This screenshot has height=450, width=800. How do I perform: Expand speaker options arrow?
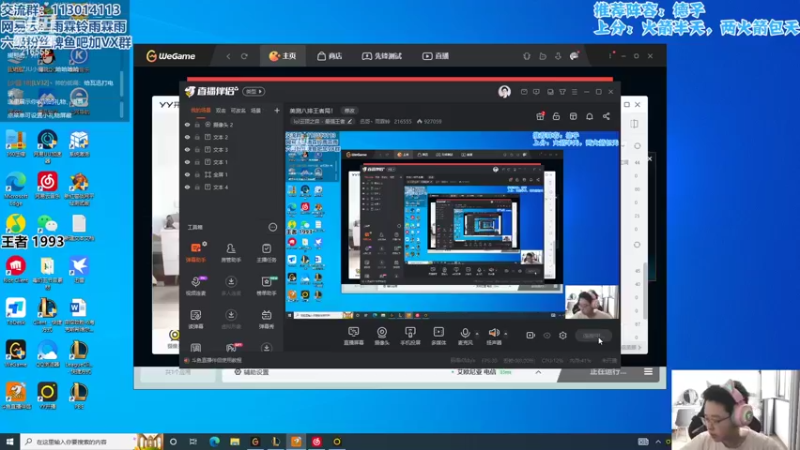[506, 334]
